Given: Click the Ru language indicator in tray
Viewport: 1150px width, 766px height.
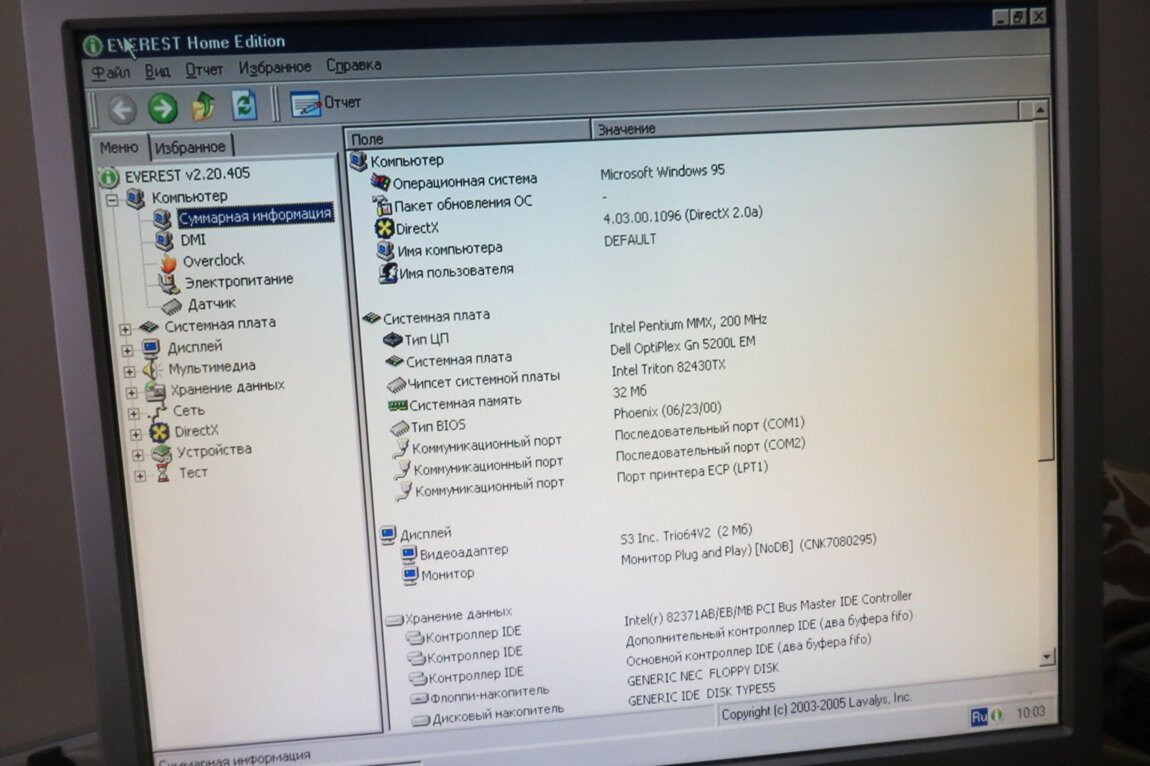Looking at the screenshot, I should (979, 716).
